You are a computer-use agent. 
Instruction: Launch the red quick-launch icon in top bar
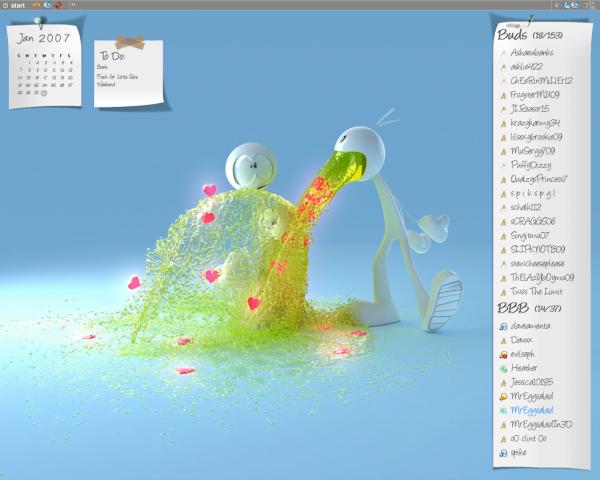click(x=59, y=5)
